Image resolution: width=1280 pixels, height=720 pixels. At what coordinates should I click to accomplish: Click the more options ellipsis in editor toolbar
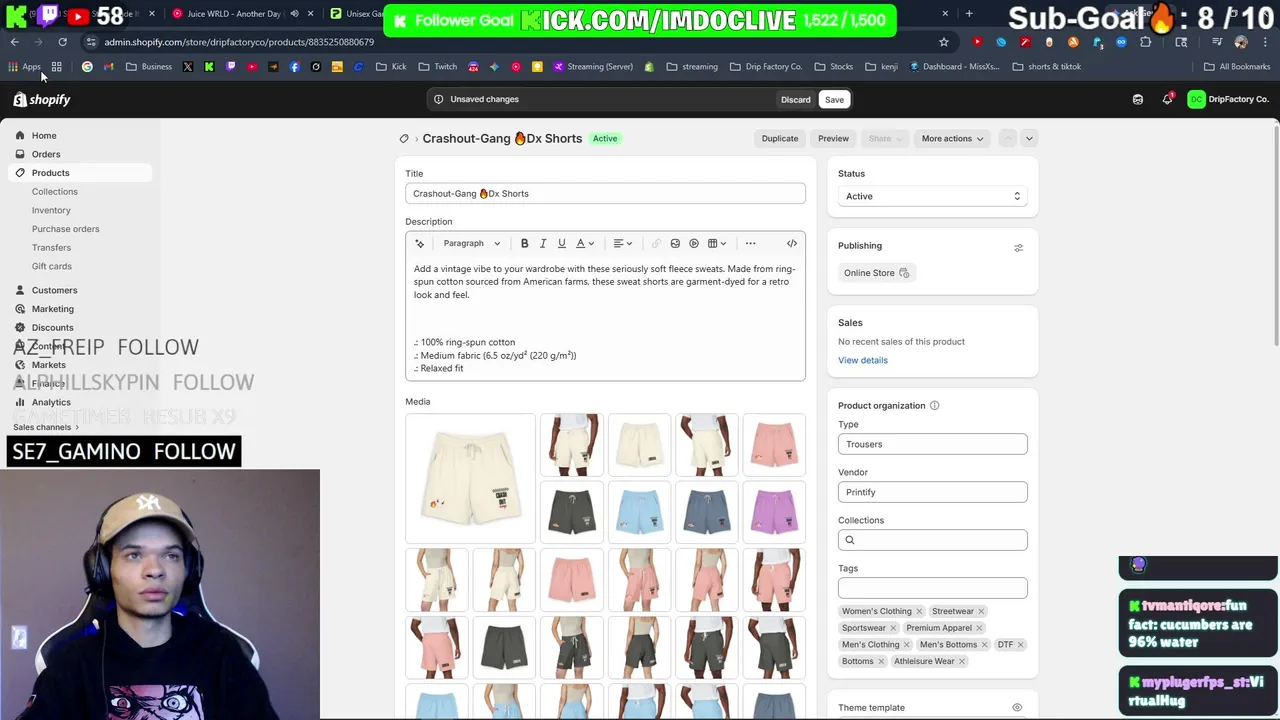(x=750, y=243)
